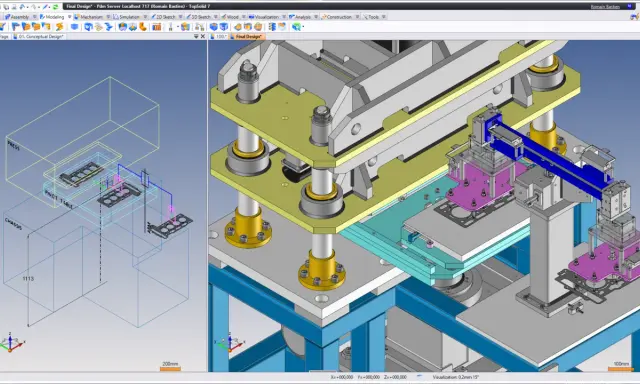Open dropdown arrow next to Construction tab
This screenshot has height=384, width=640.
(357, 17)
